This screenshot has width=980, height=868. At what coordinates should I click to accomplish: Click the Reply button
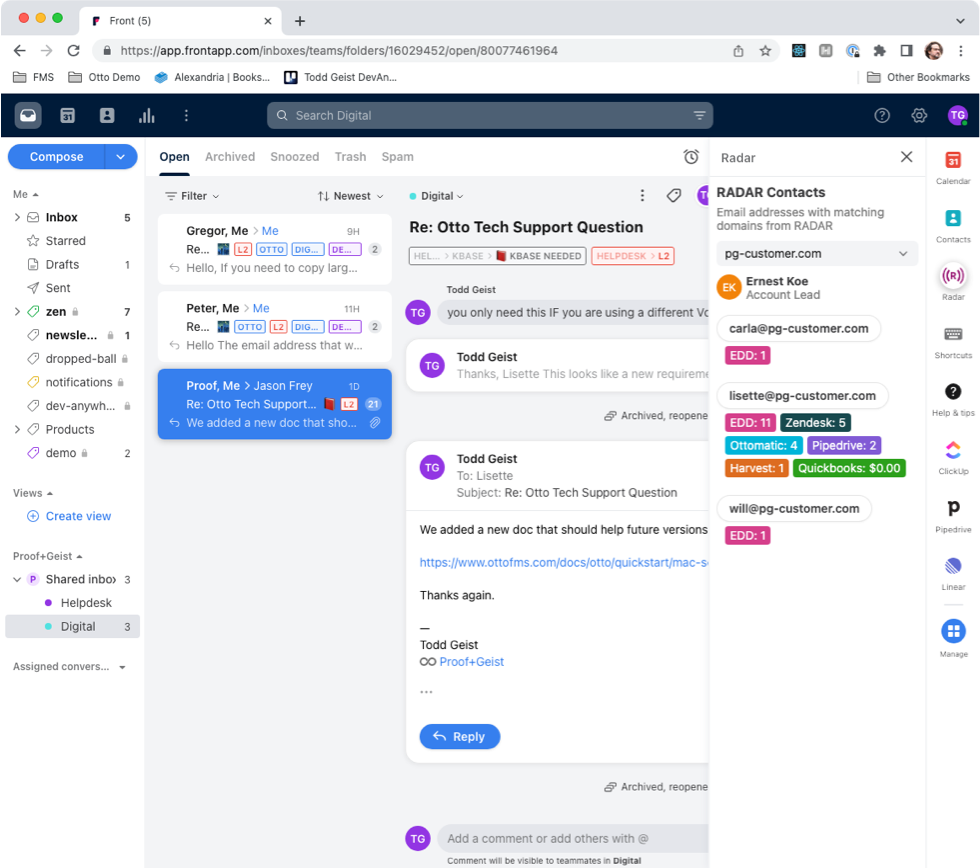459,736
